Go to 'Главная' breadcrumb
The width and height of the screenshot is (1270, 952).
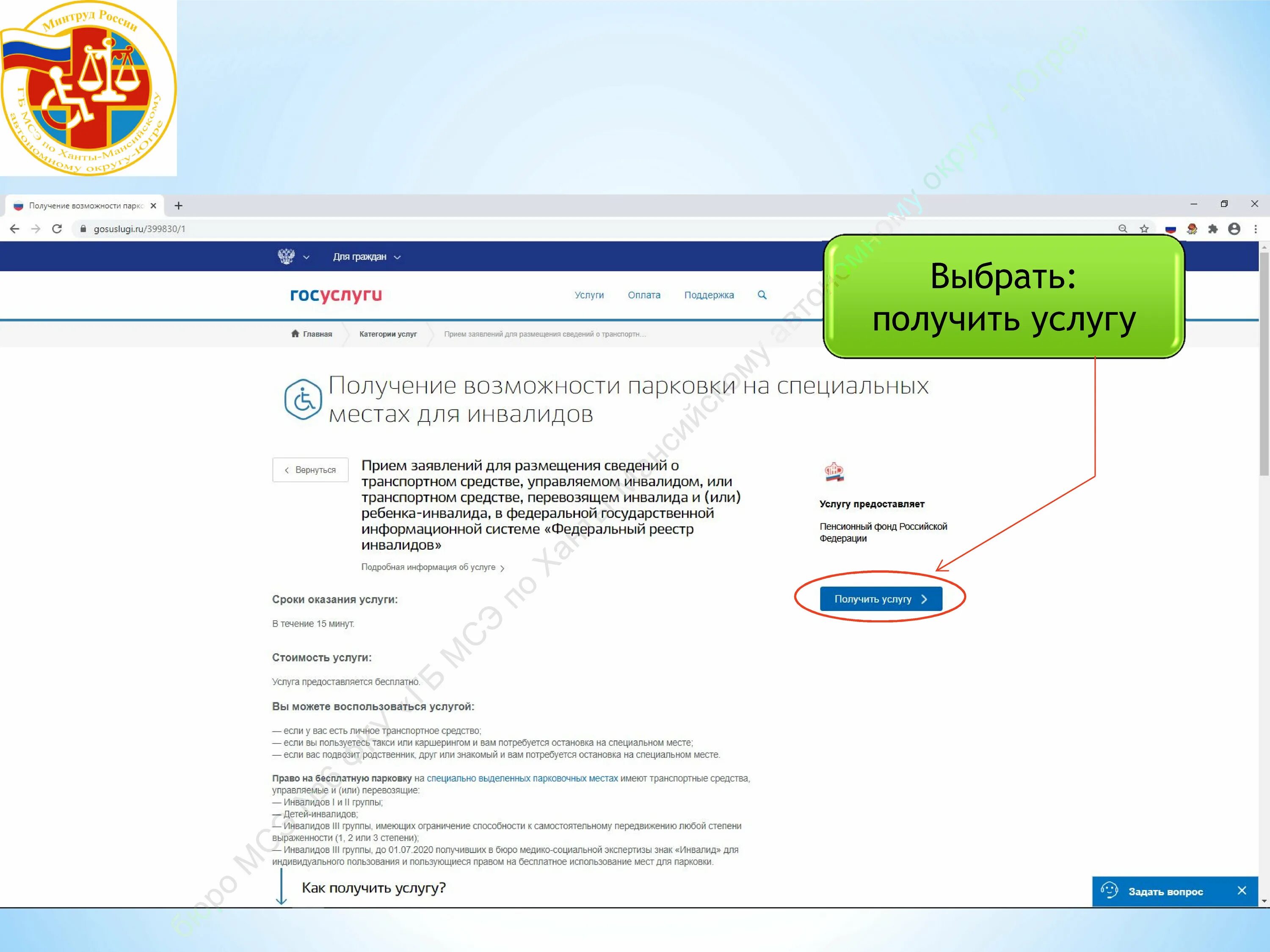312,334
